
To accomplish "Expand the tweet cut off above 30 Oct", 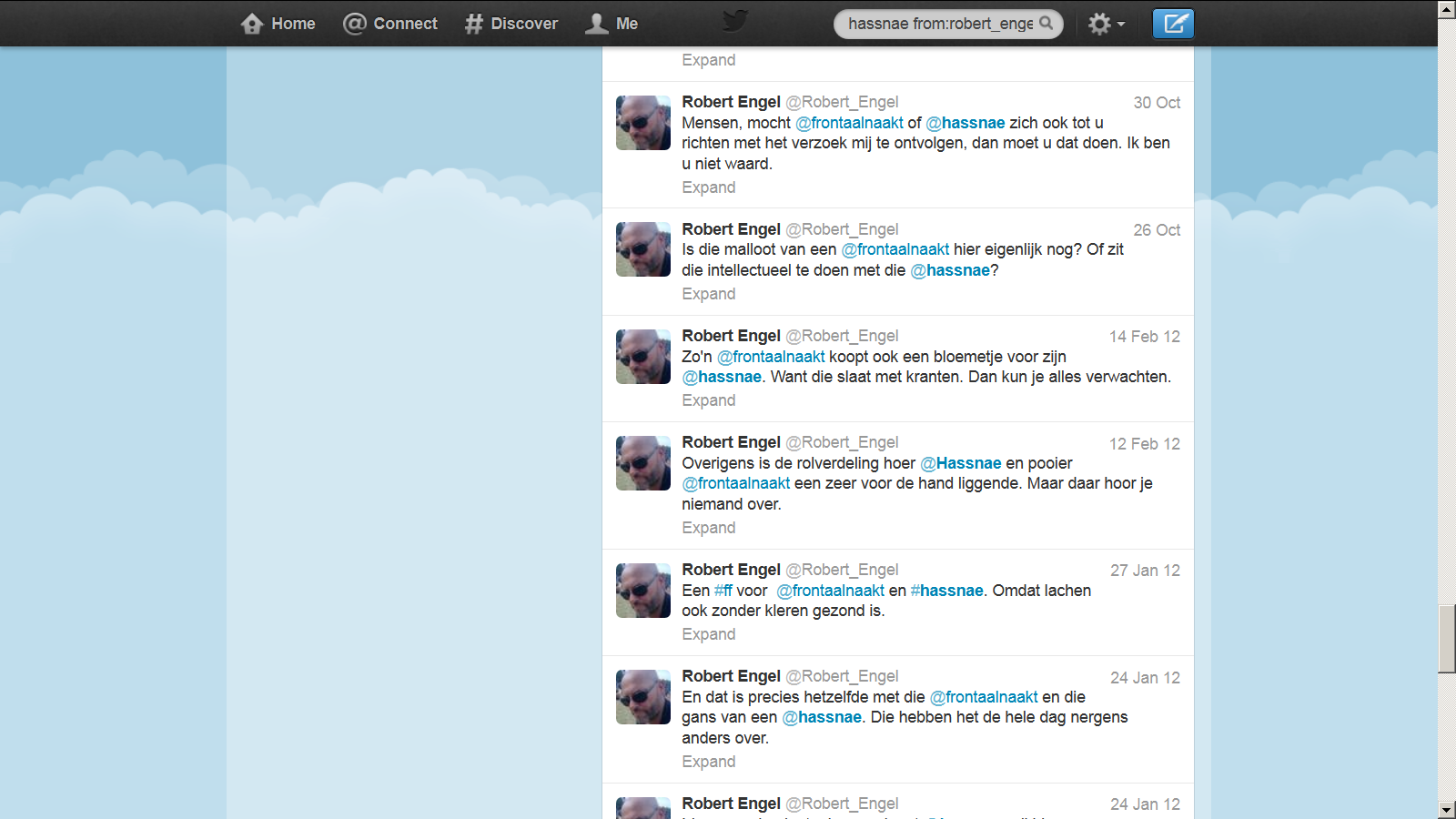I will click(709, 60).
